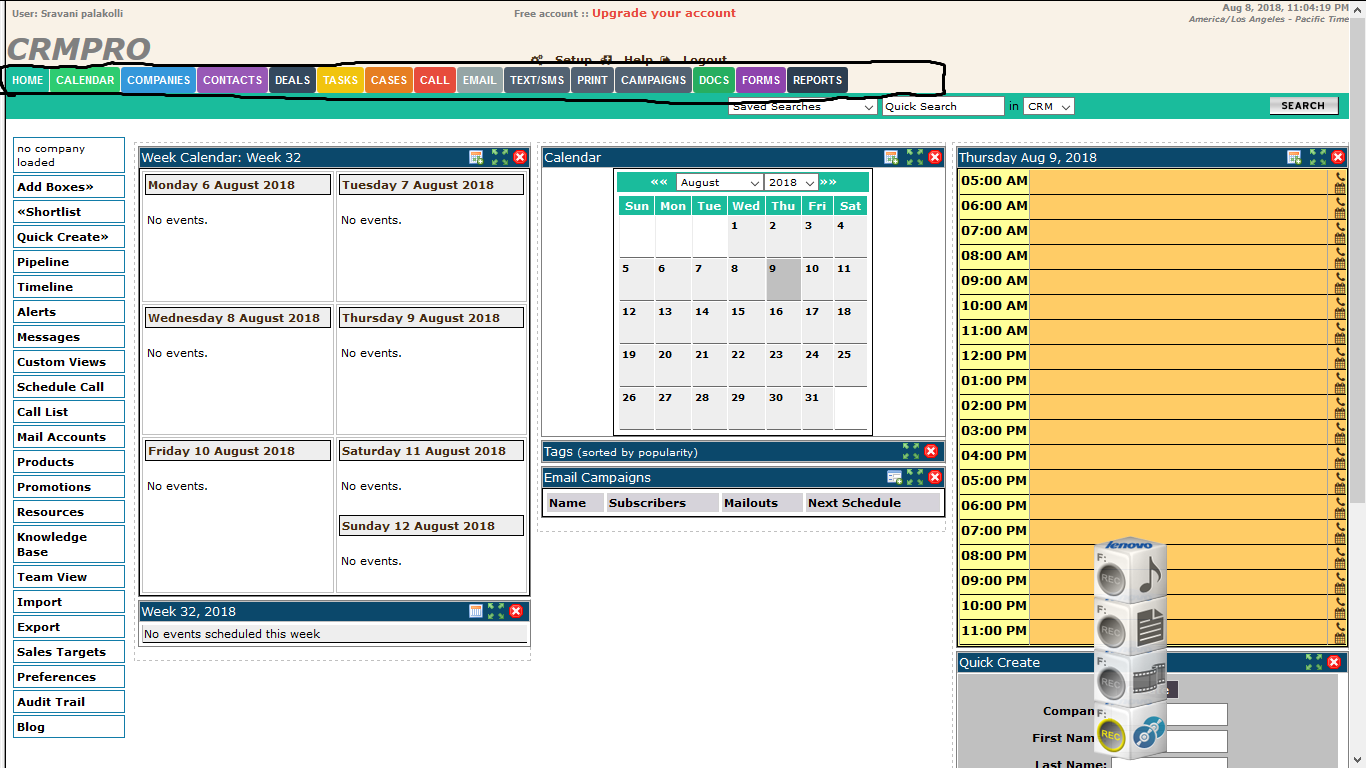Go to the CONTACTS tab
The height and width of the screenshot is (768, 1366).
pyautogui.click(x=232, y=80)
